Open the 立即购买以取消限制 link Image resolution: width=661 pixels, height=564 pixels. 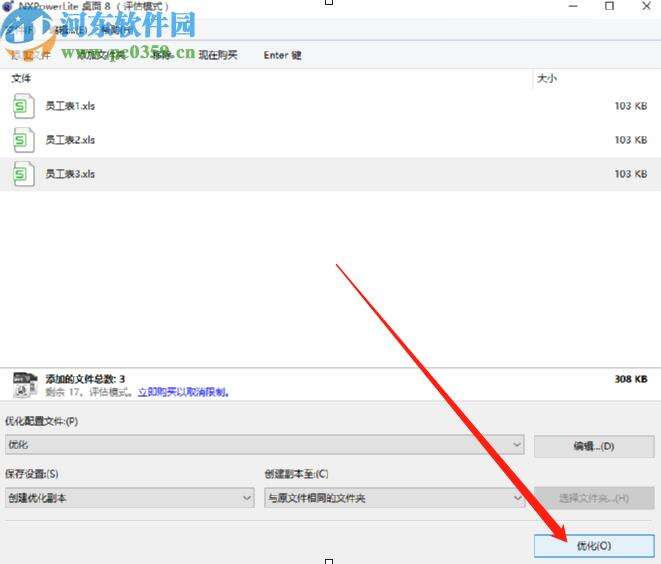(183, 392)
